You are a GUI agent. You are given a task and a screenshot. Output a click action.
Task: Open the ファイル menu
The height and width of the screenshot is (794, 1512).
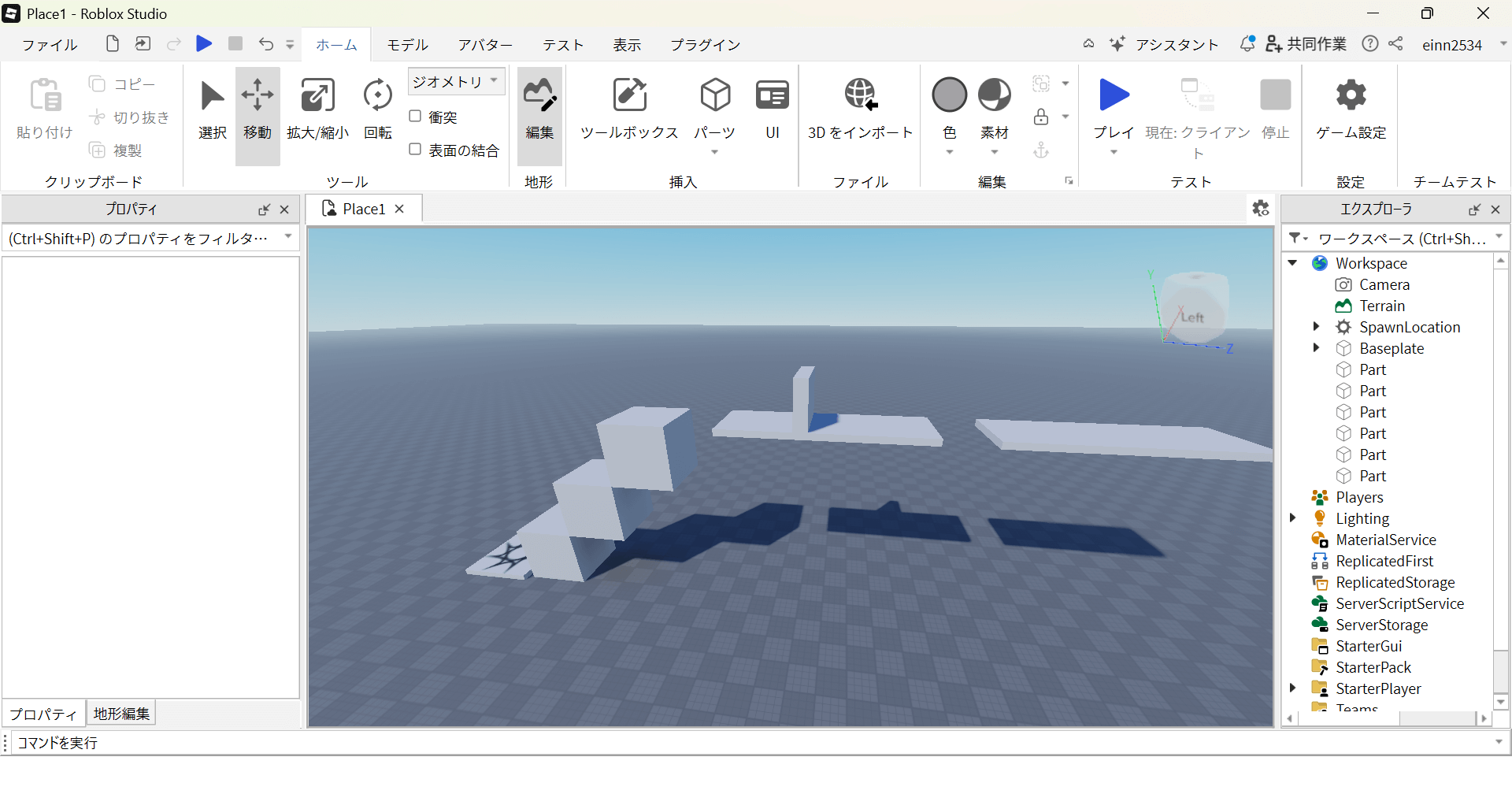tap(50, 45)
